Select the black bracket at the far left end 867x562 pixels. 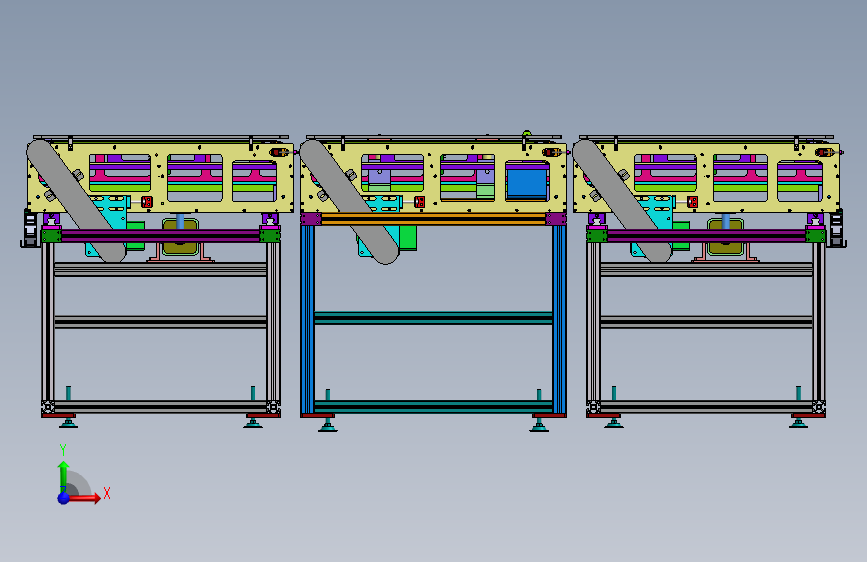coord(29,228)
